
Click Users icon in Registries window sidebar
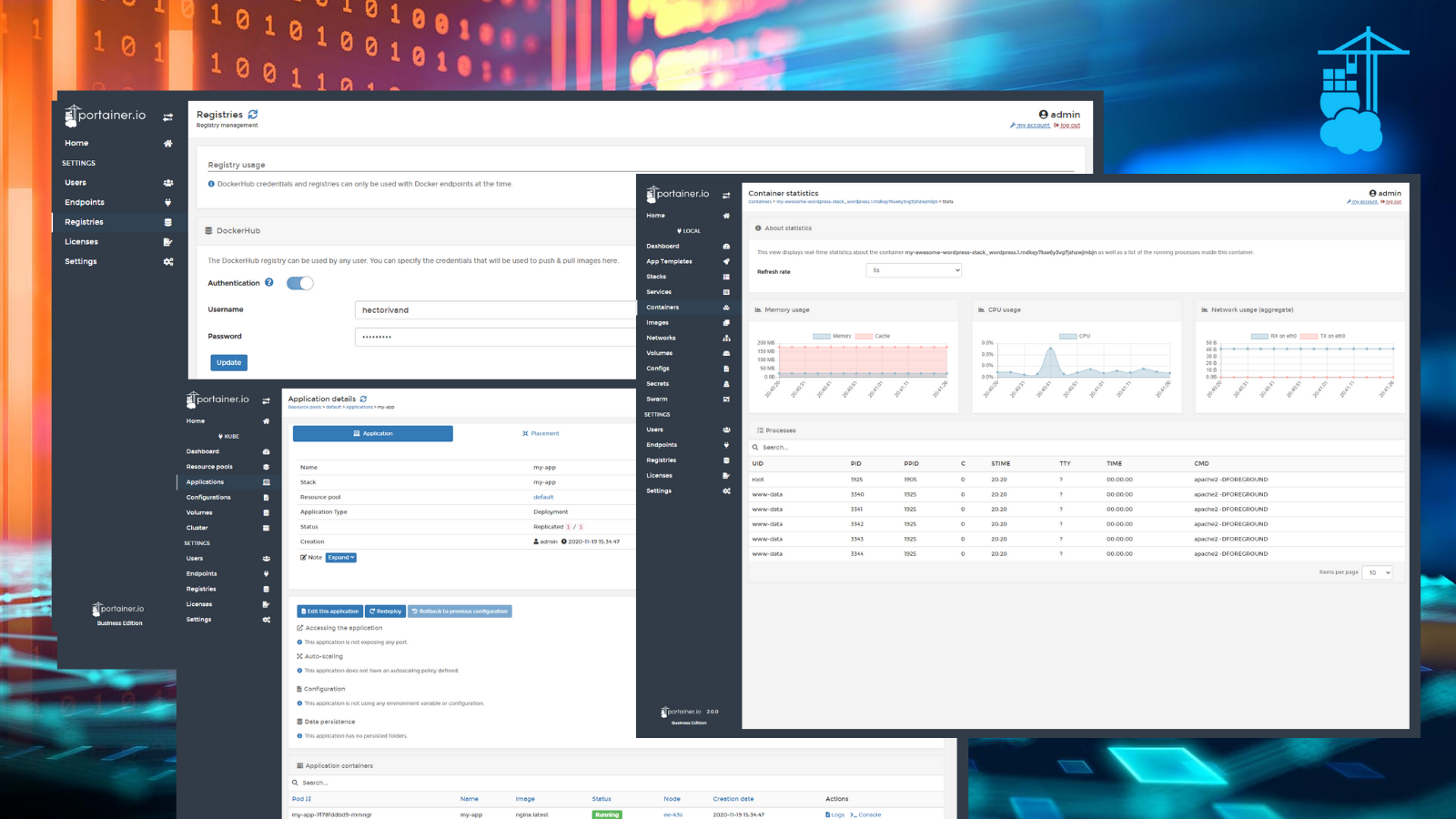click(167, 183)
